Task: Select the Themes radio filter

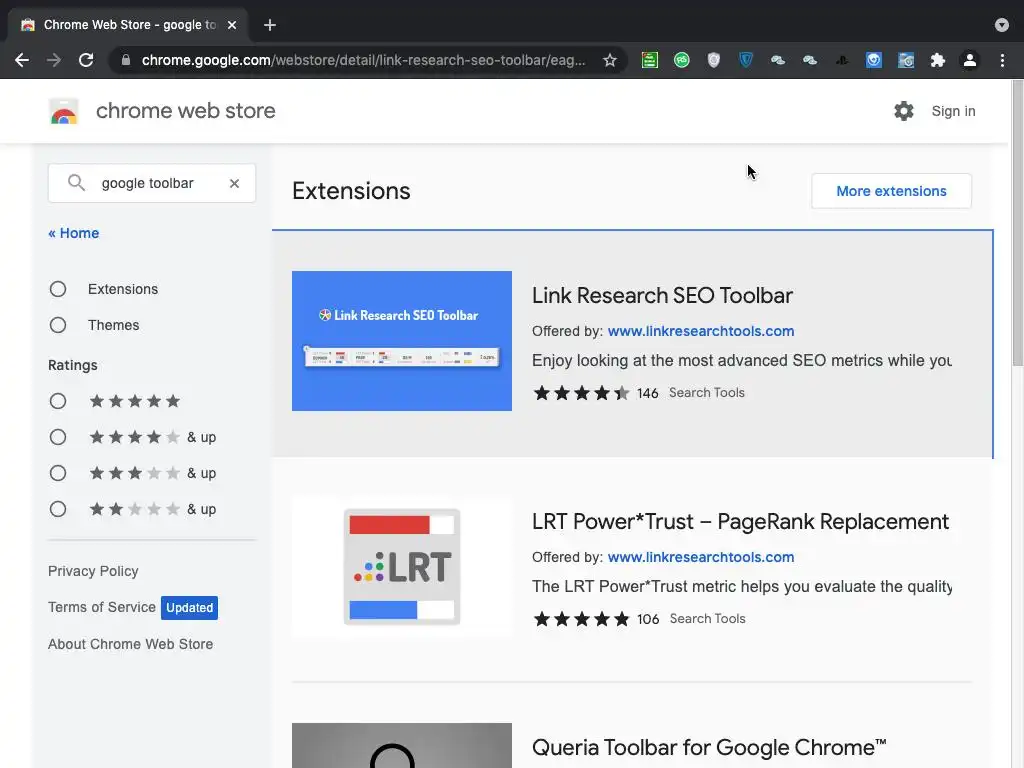Action: (58, 325)
